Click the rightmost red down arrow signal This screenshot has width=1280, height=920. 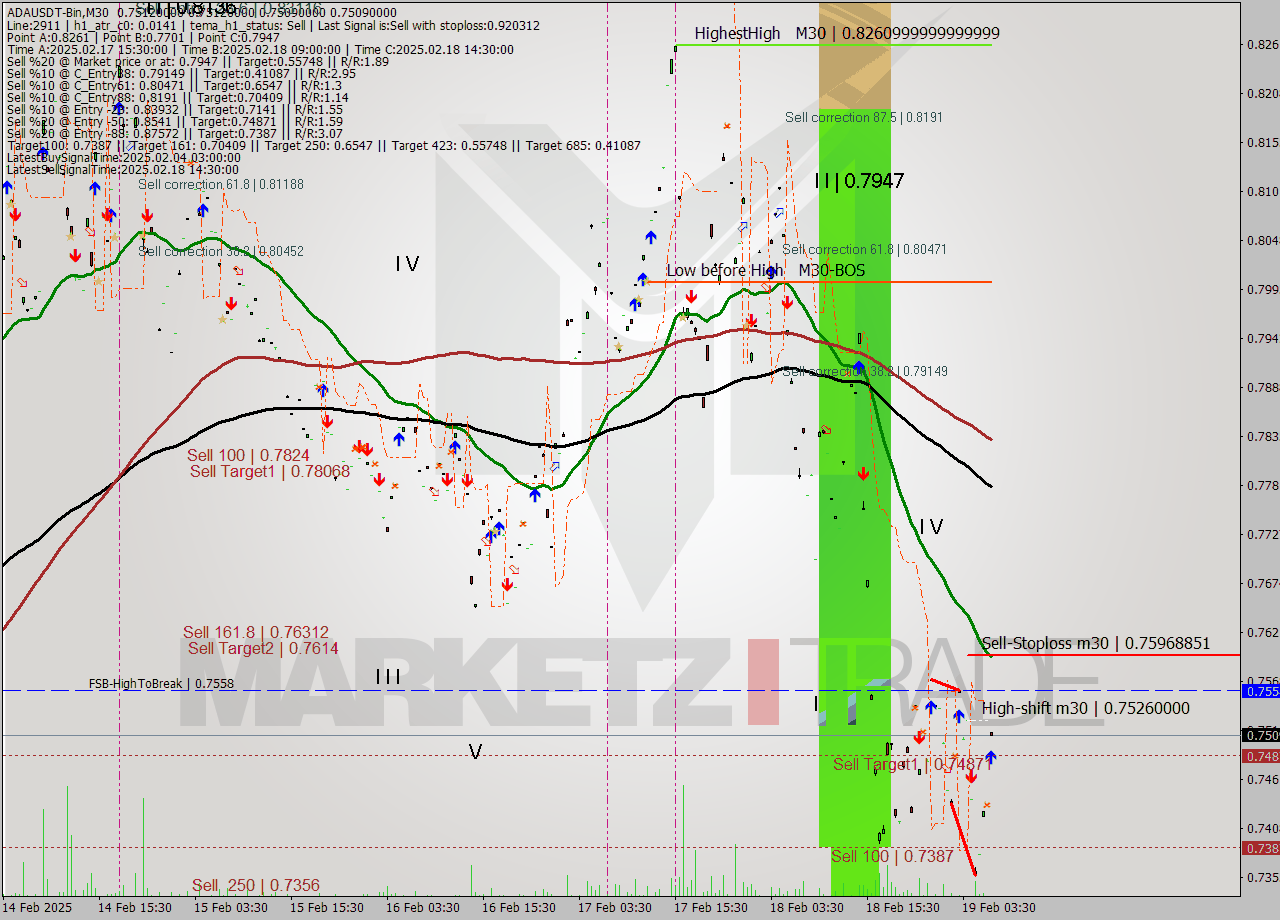(x=971, y=776)
